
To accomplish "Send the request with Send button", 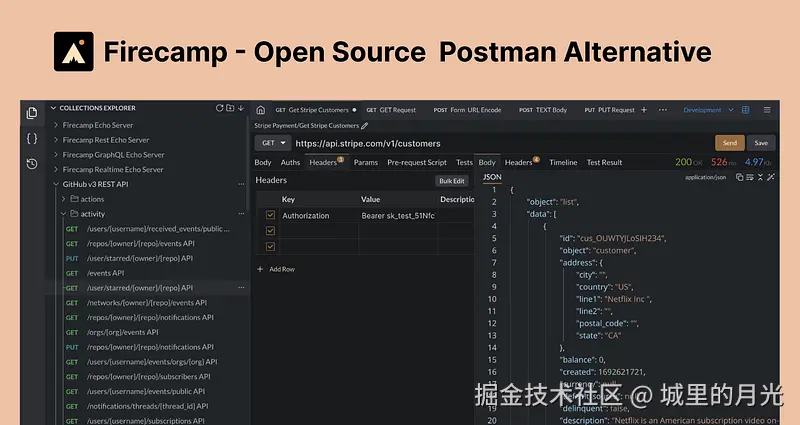I will click(x=730, y=143).
